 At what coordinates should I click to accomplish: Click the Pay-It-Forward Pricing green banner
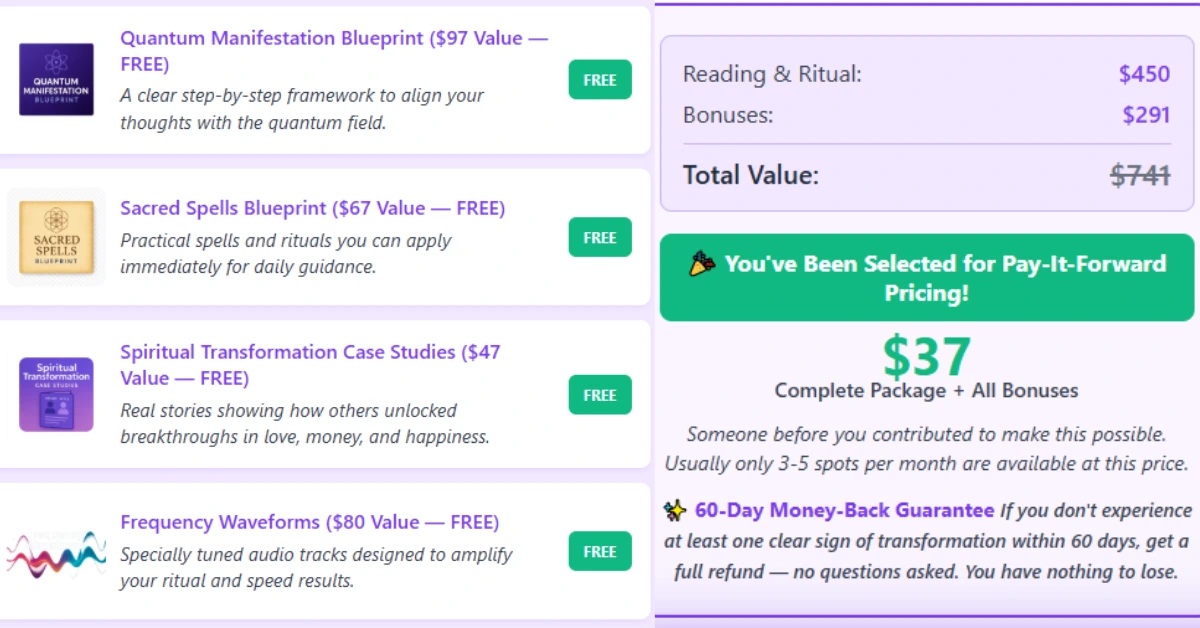(x=927, y=278)
